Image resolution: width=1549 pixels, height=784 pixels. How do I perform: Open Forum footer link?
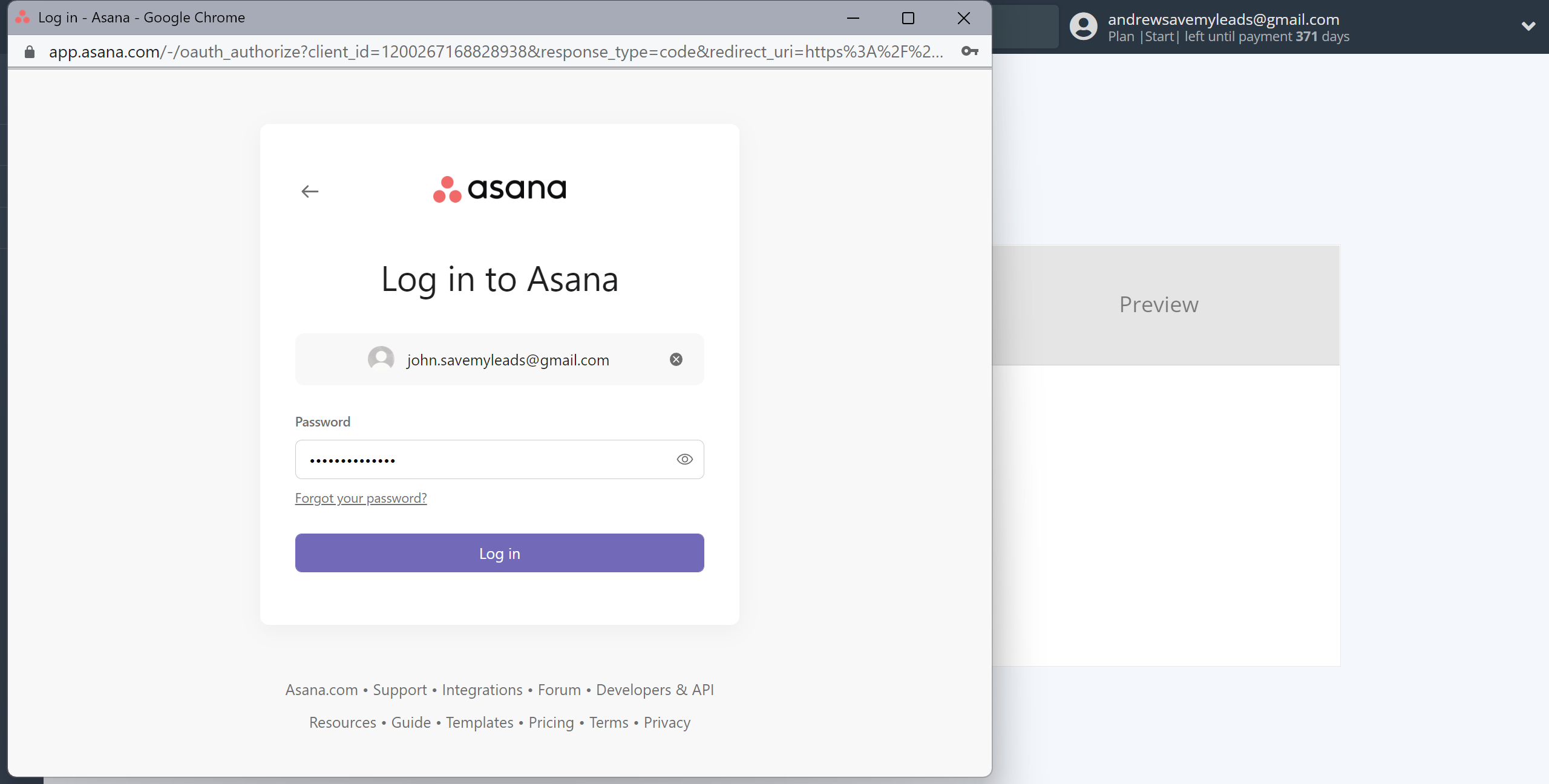click(x=559, y=690)
